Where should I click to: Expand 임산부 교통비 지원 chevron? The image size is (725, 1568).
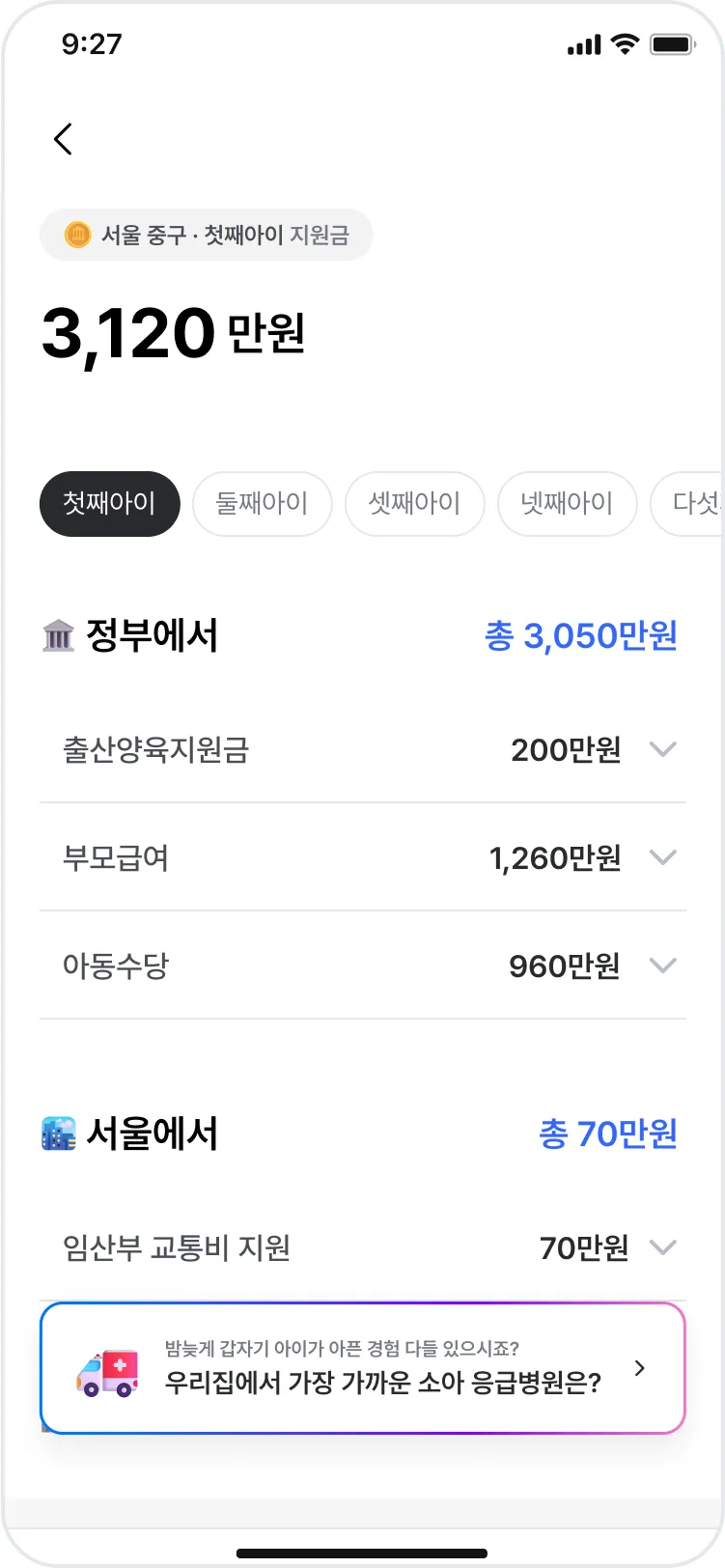tap(662, 1247)
